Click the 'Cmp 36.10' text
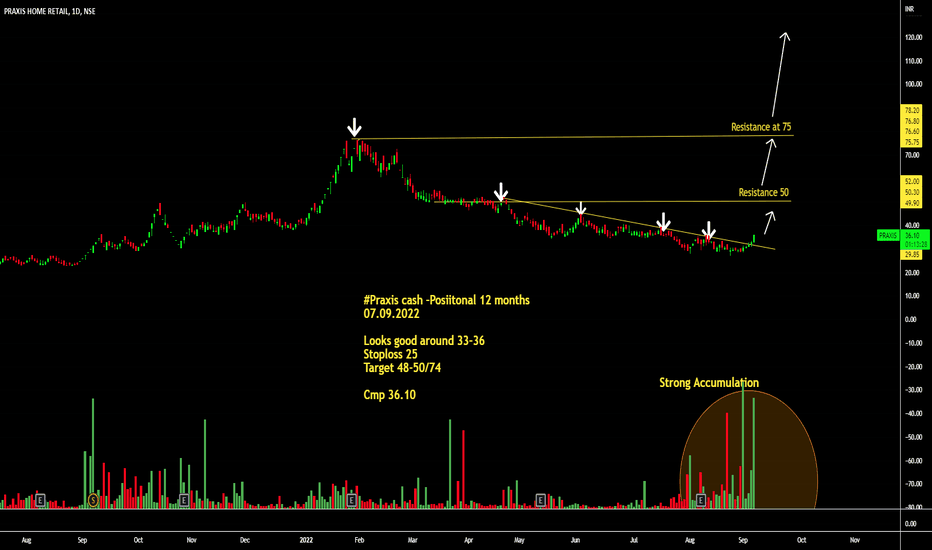This screenshot has height=550, width=932. (389, 395)
